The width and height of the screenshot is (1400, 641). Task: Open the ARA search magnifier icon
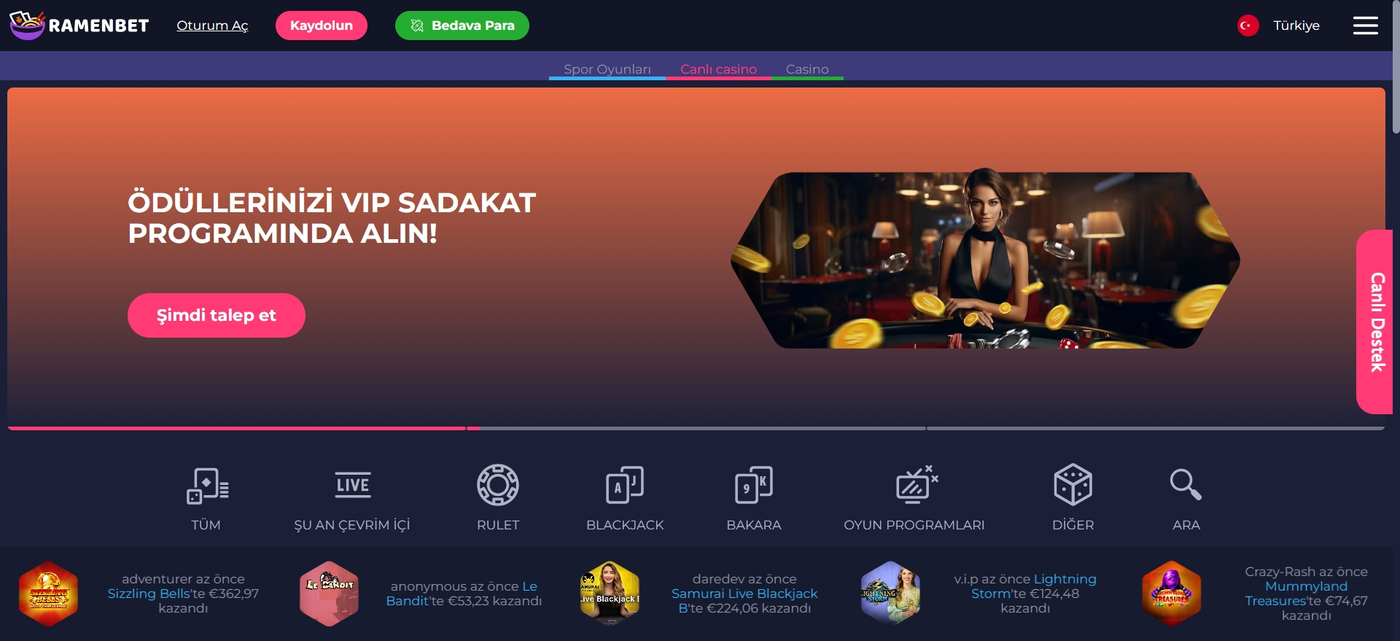1186,486
